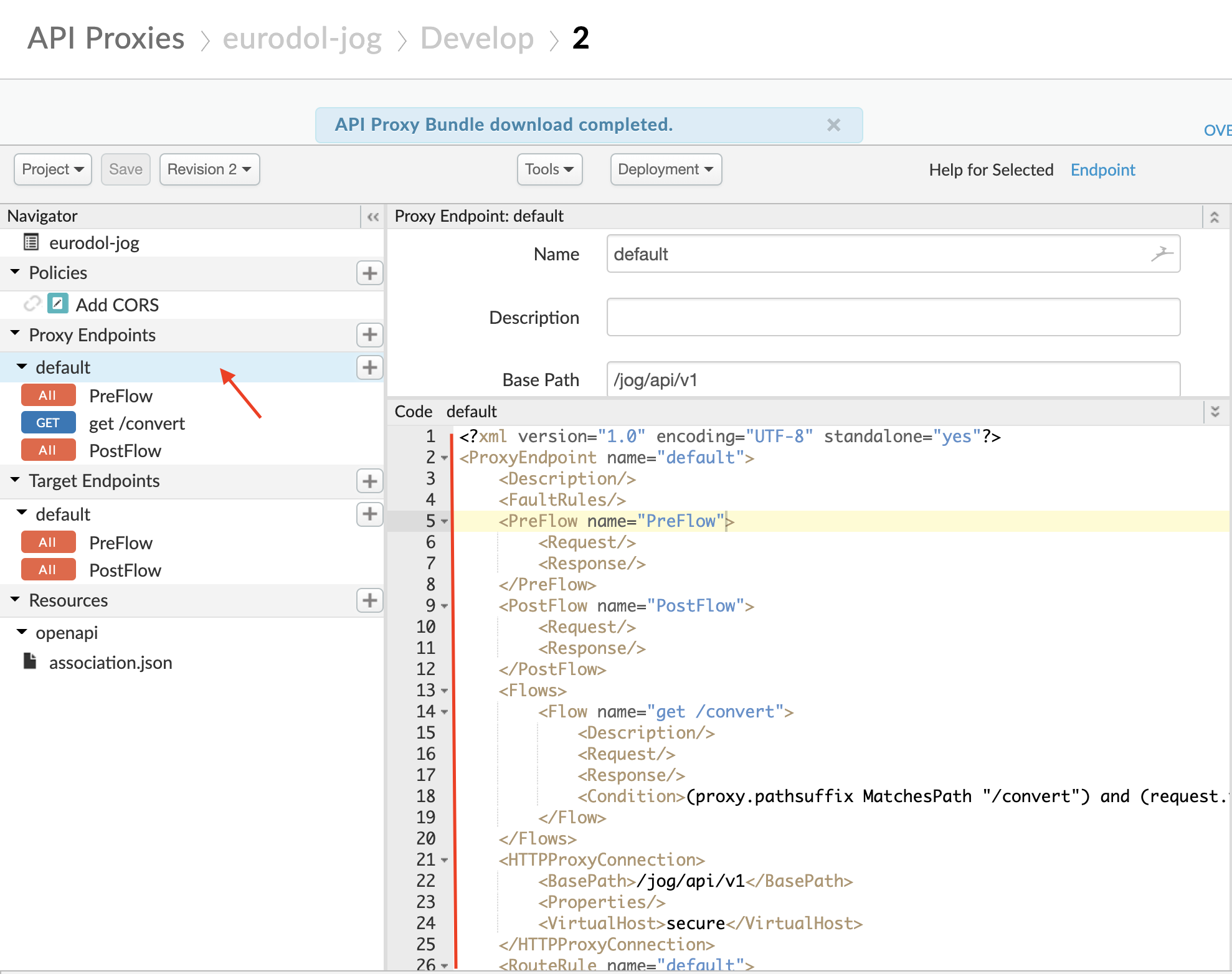
Task: Collapse the Proxy Endpoints section
Action: click(15, 334)
